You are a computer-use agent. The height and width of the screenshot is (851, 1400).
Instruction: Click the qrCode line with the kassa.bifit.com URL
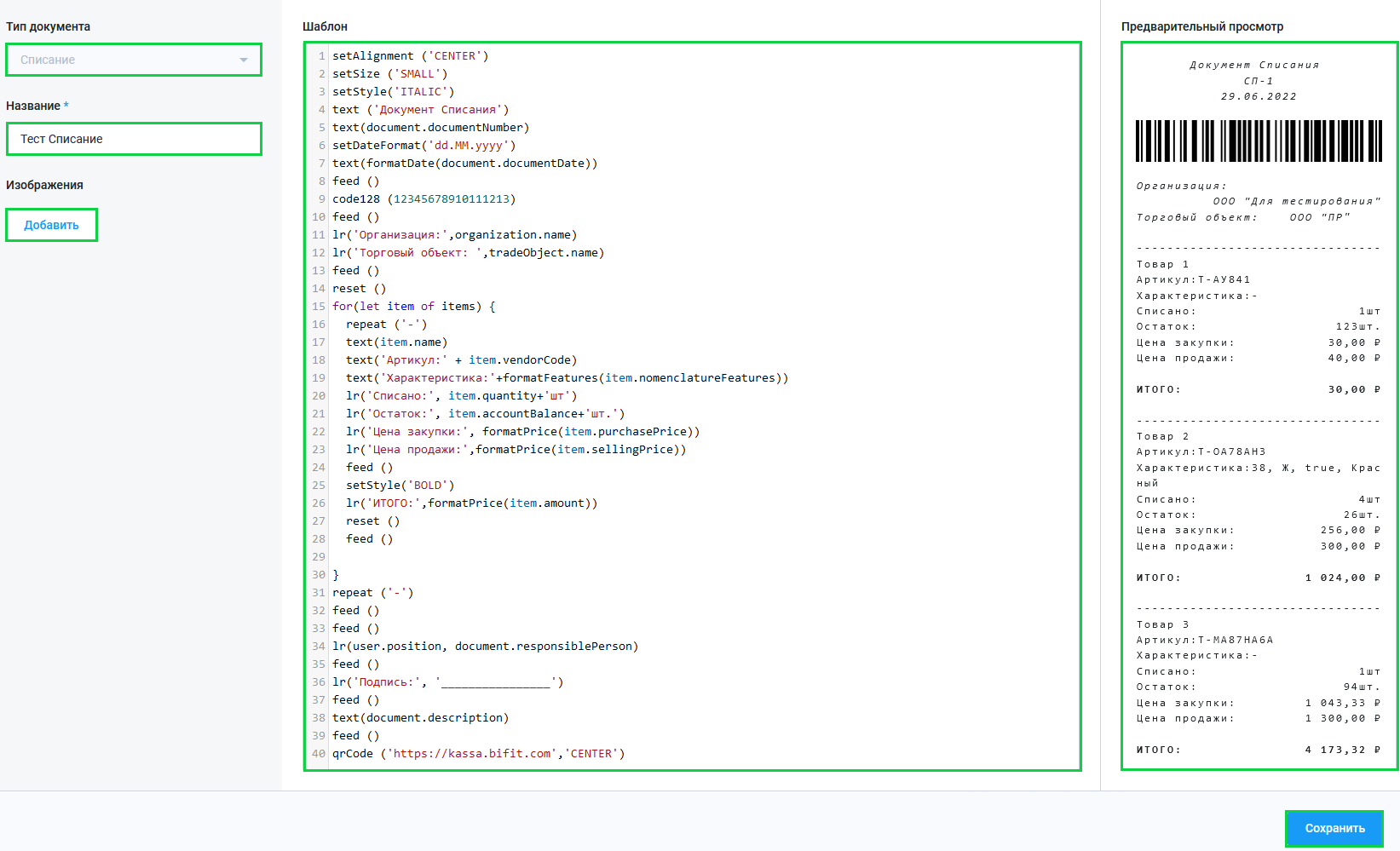point(478,754)
